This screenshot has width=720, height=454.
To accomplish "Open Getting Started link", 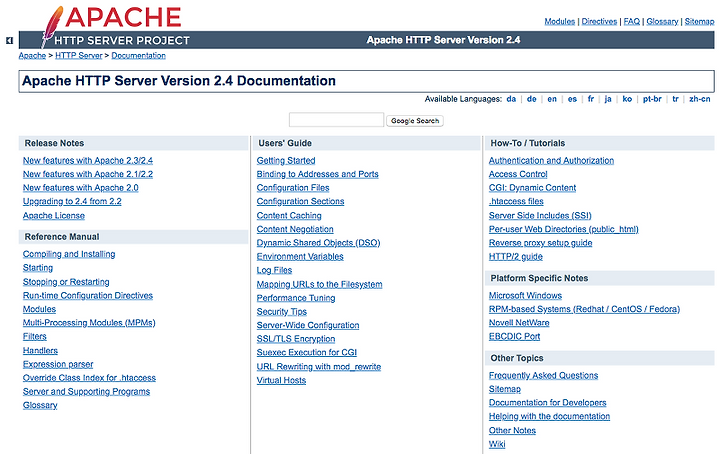I will (x=286, y=161).
